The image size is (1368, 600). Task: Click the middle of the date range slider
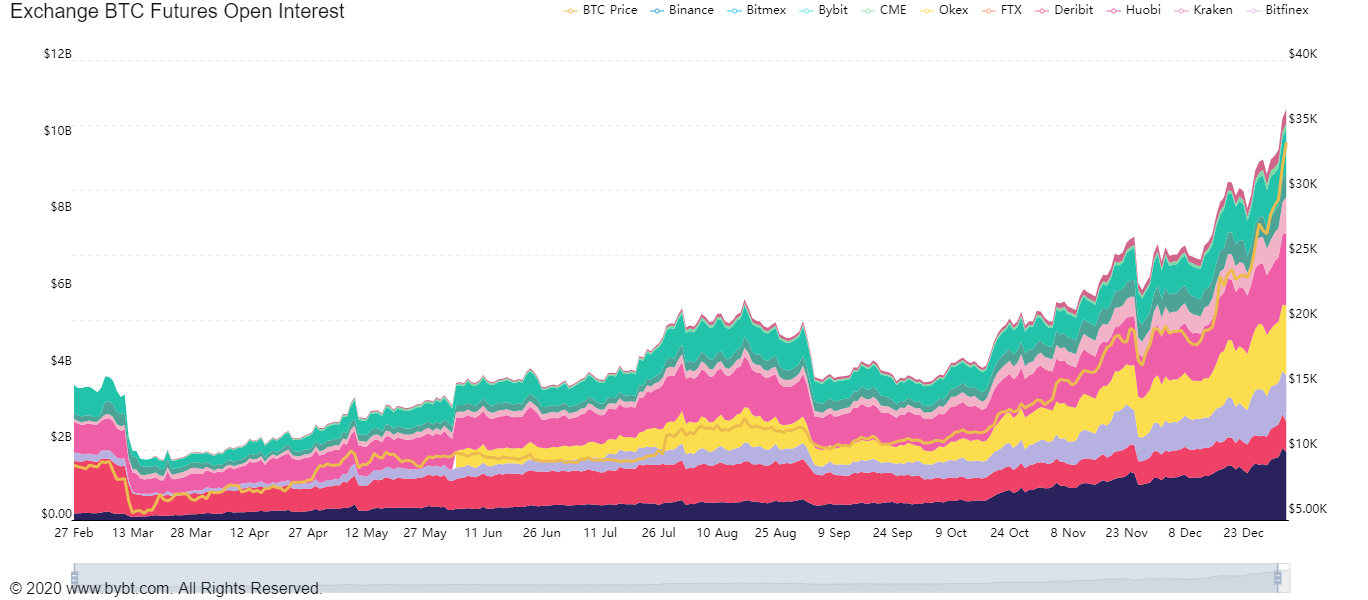point(676,577)
